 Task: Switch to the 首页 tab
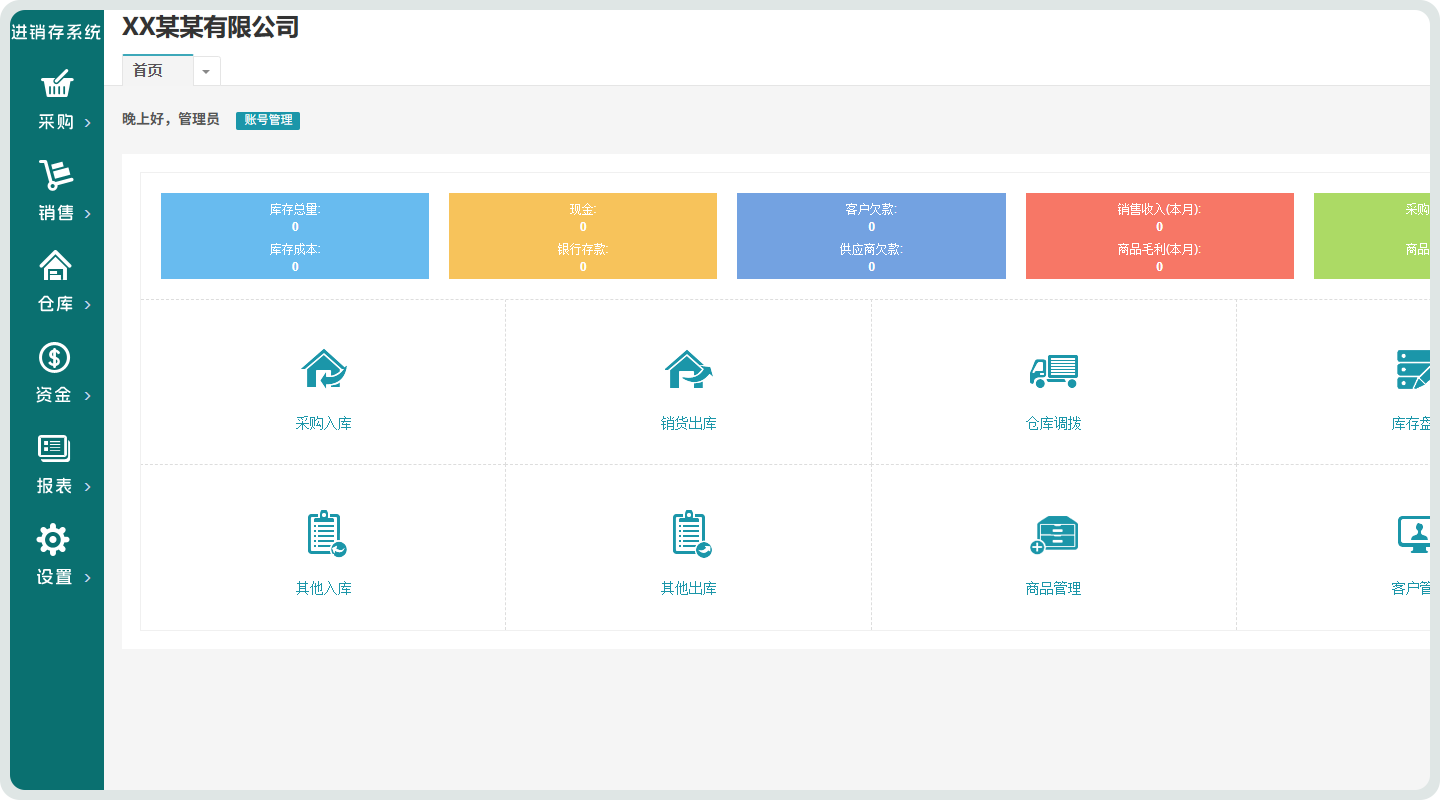(x=148, y=71)
